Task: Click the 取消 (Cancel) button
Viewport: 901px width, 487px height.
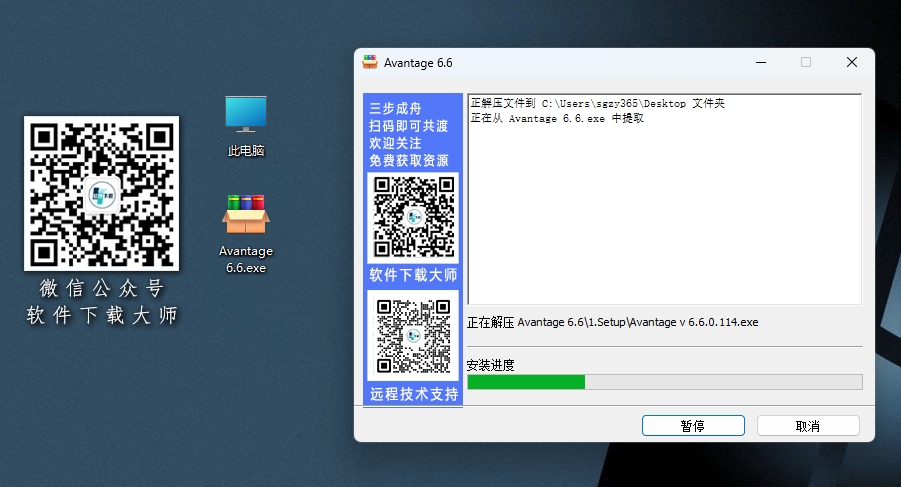Action: (808, 426)
